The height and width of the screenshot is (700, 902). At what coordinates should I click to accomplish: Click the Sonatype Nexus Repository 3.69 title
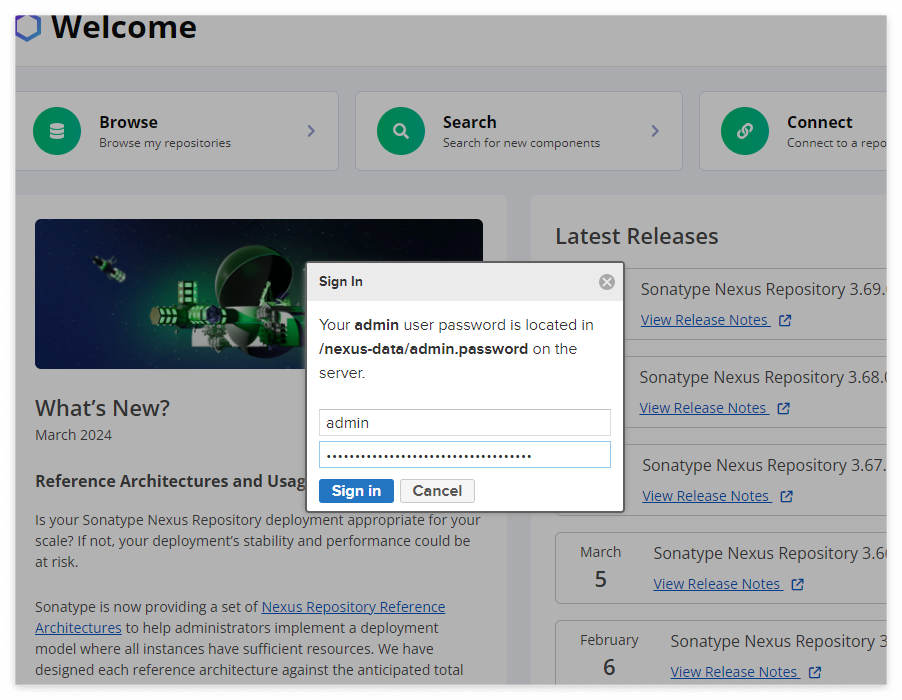click(x=763, y=289)
